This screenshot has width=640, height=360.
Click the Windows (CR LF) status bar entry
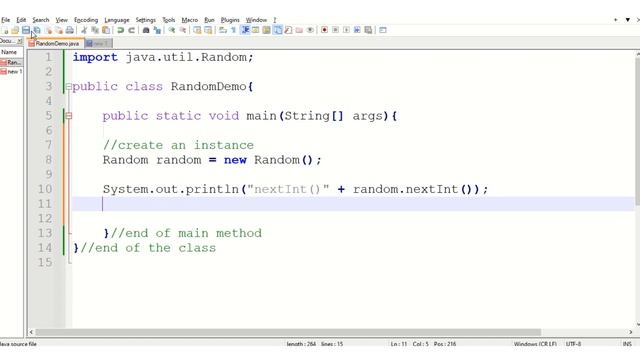(x=535, y=344)
